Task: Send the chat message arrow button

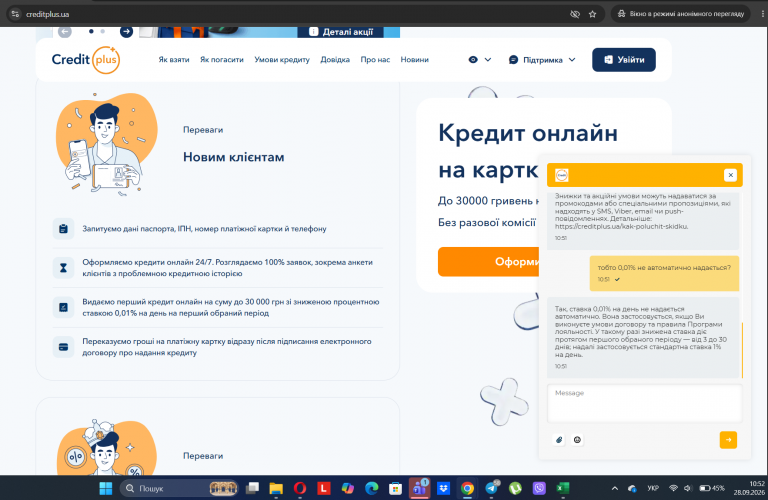Action: coord(728,440)
